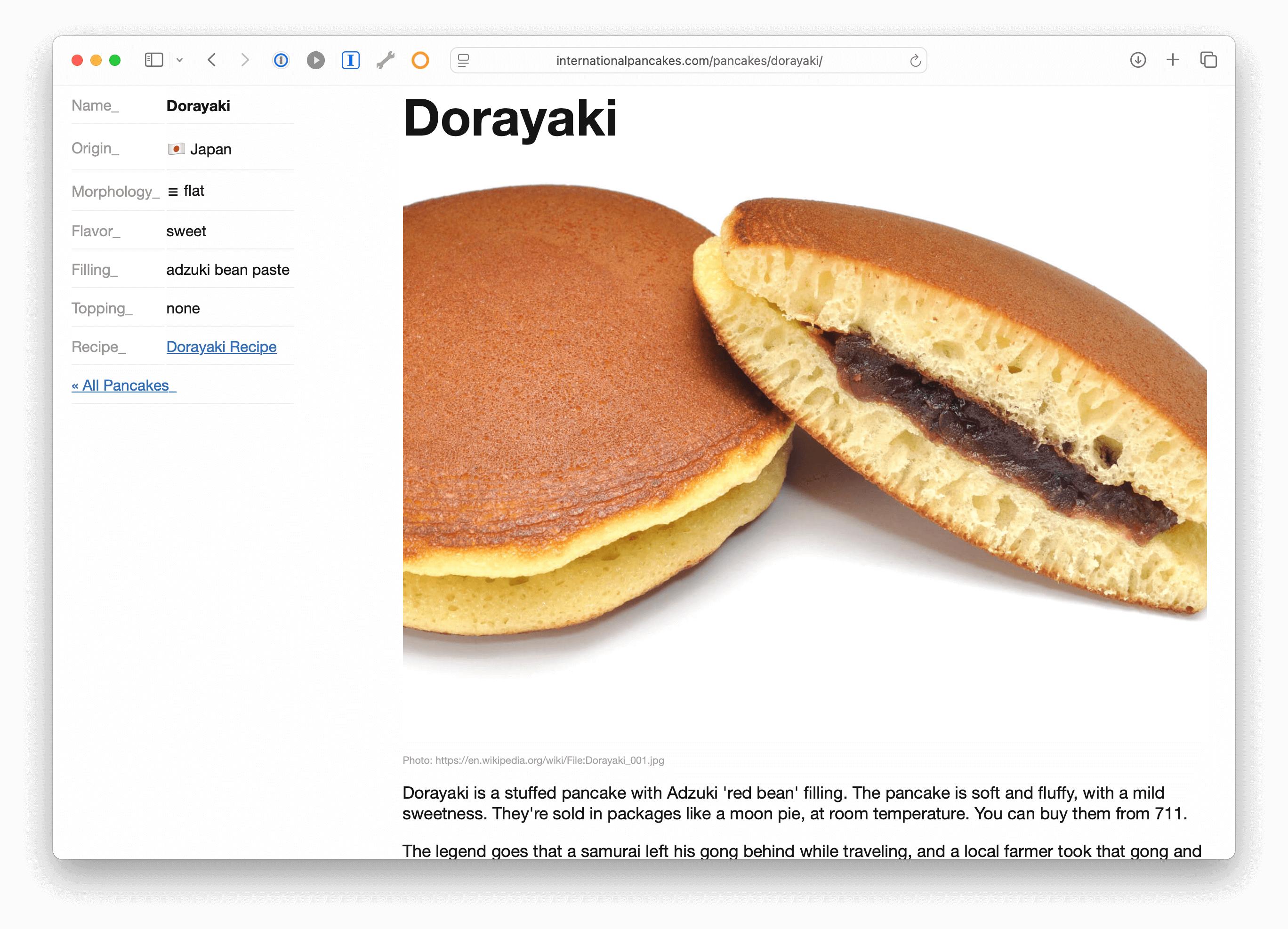Navigate back to the previous page
This screenshot has width=1288, height=929.
click(211, 60)
